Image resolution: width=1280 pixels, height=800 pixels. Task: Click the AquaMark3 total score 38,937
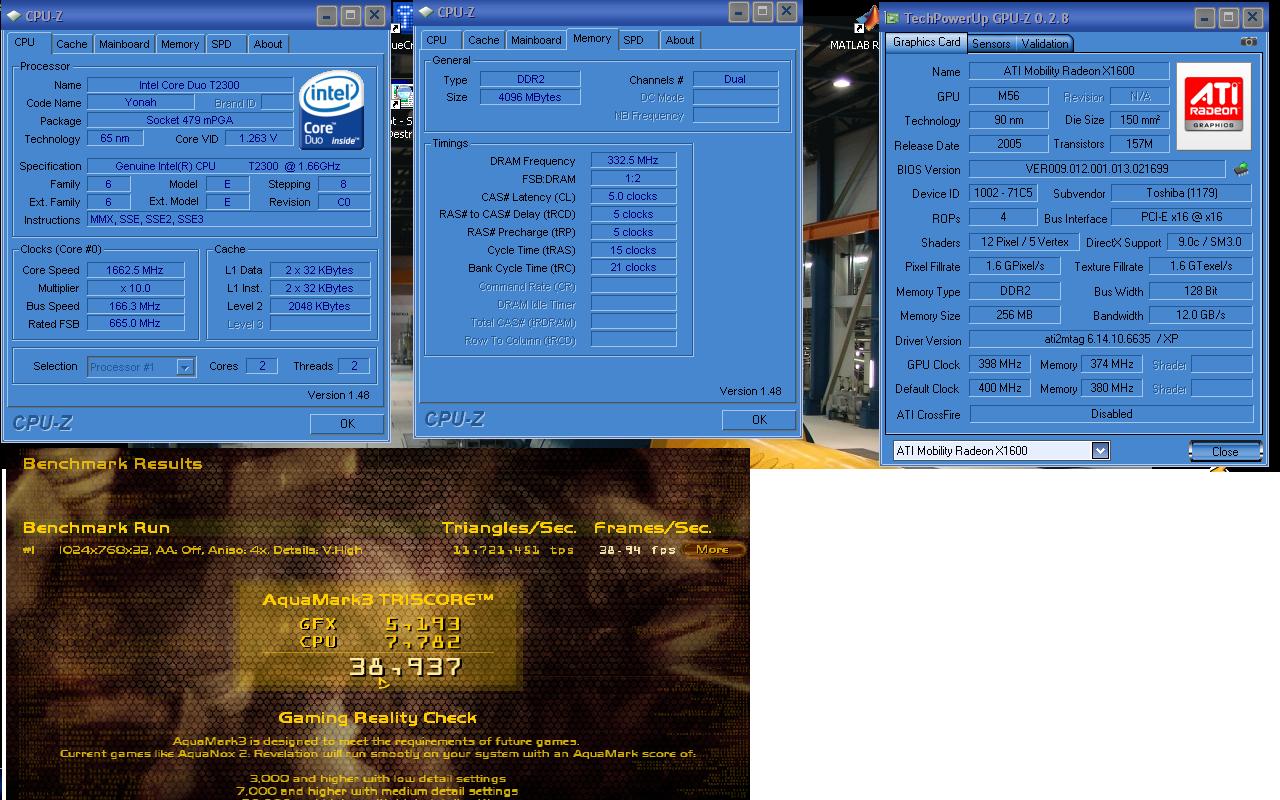406,667
